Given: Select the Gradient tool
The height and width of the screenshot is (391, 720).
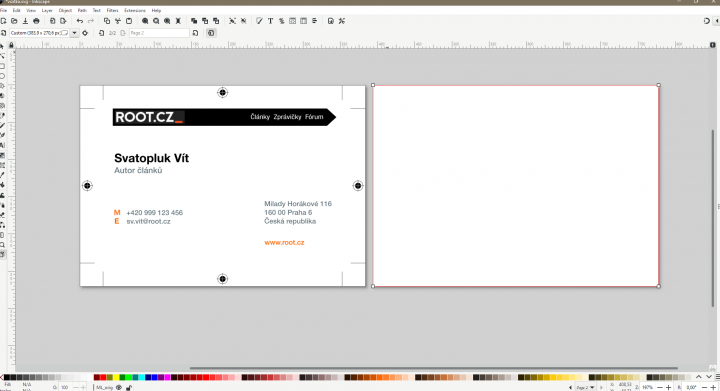Looking at the screenshot, I should pyautogui.click(x=2, y=156).
